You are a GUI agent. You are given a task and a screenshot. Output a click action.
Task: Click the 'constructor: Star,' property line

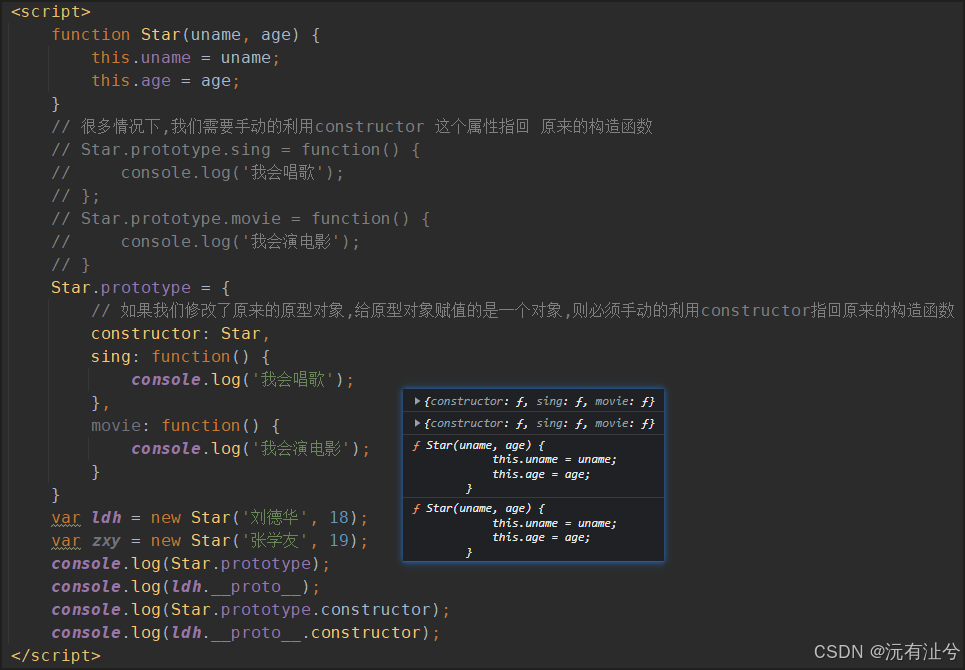pos(180,333)
